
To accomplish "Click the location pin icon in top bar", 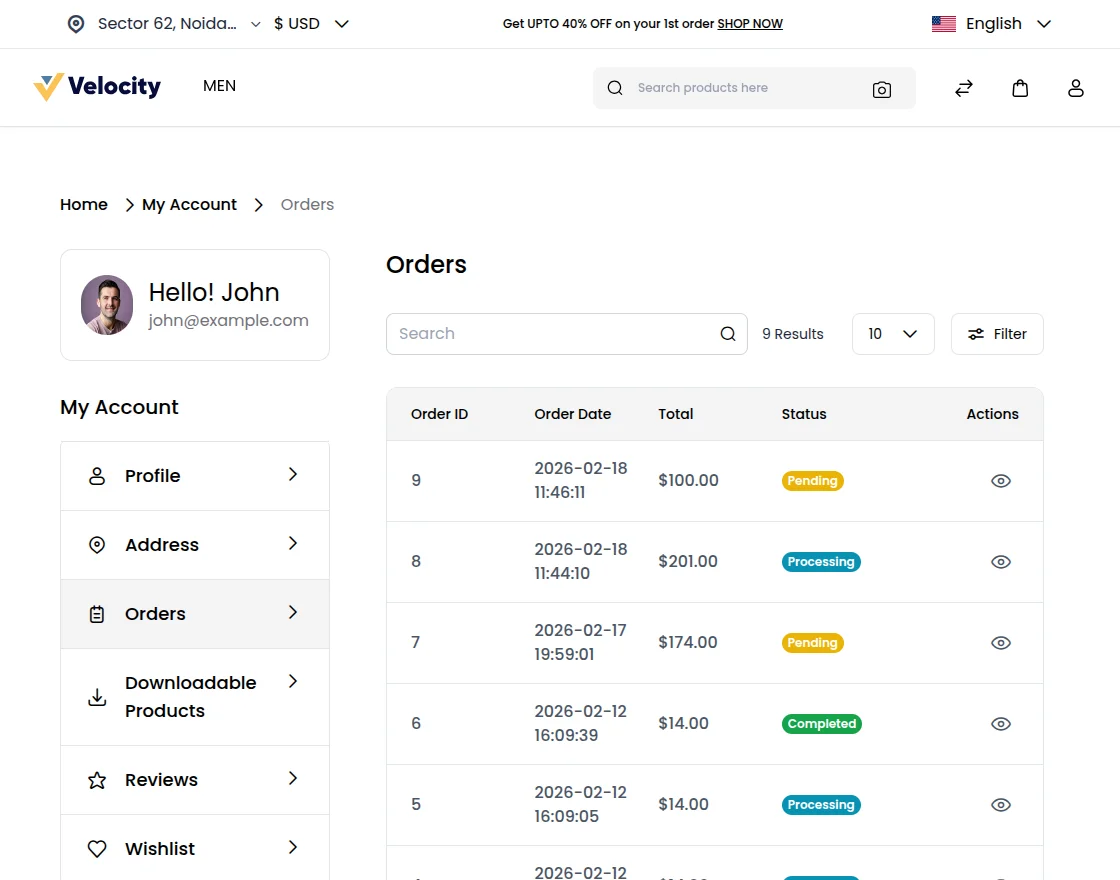I will point(76,24).
